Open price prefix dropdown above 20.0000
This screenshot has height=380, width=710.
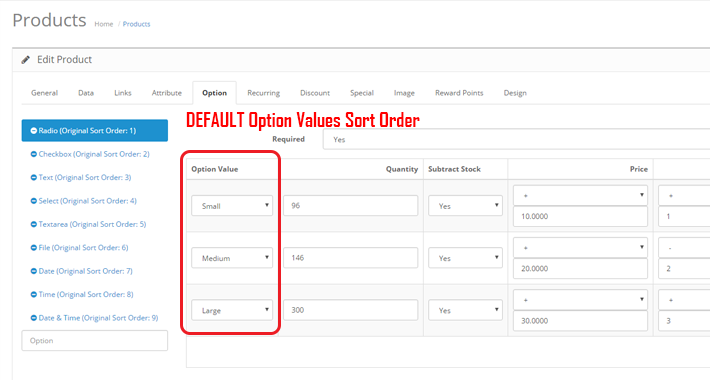[x=580, y=247]
